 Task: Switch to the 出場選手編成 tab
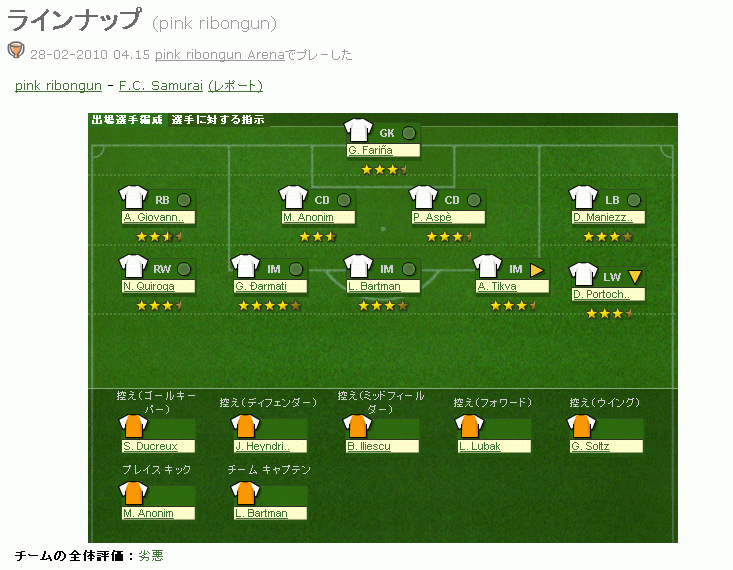point(126,120)
